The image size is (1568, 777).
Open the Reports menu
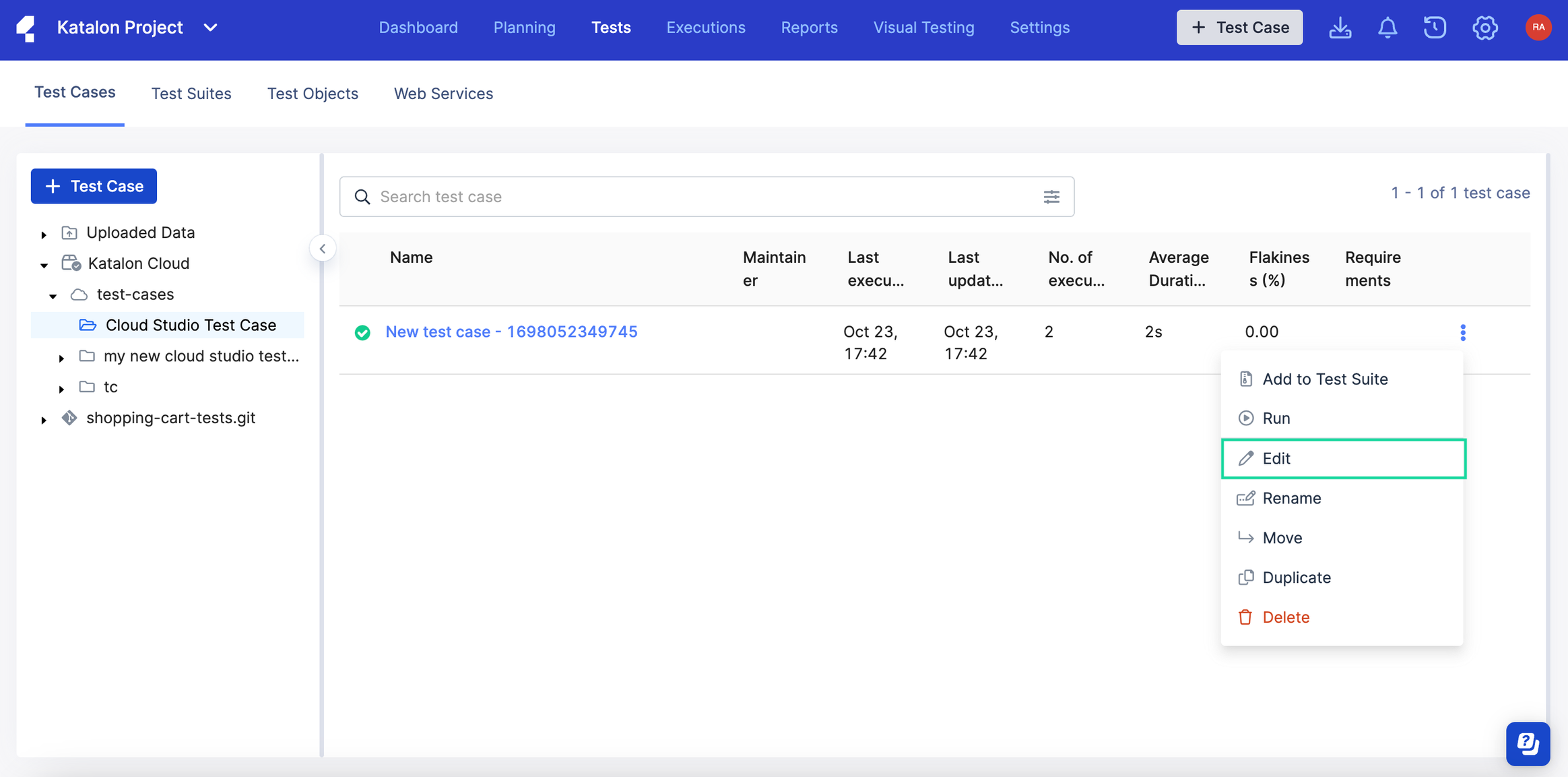coord(809,28)
